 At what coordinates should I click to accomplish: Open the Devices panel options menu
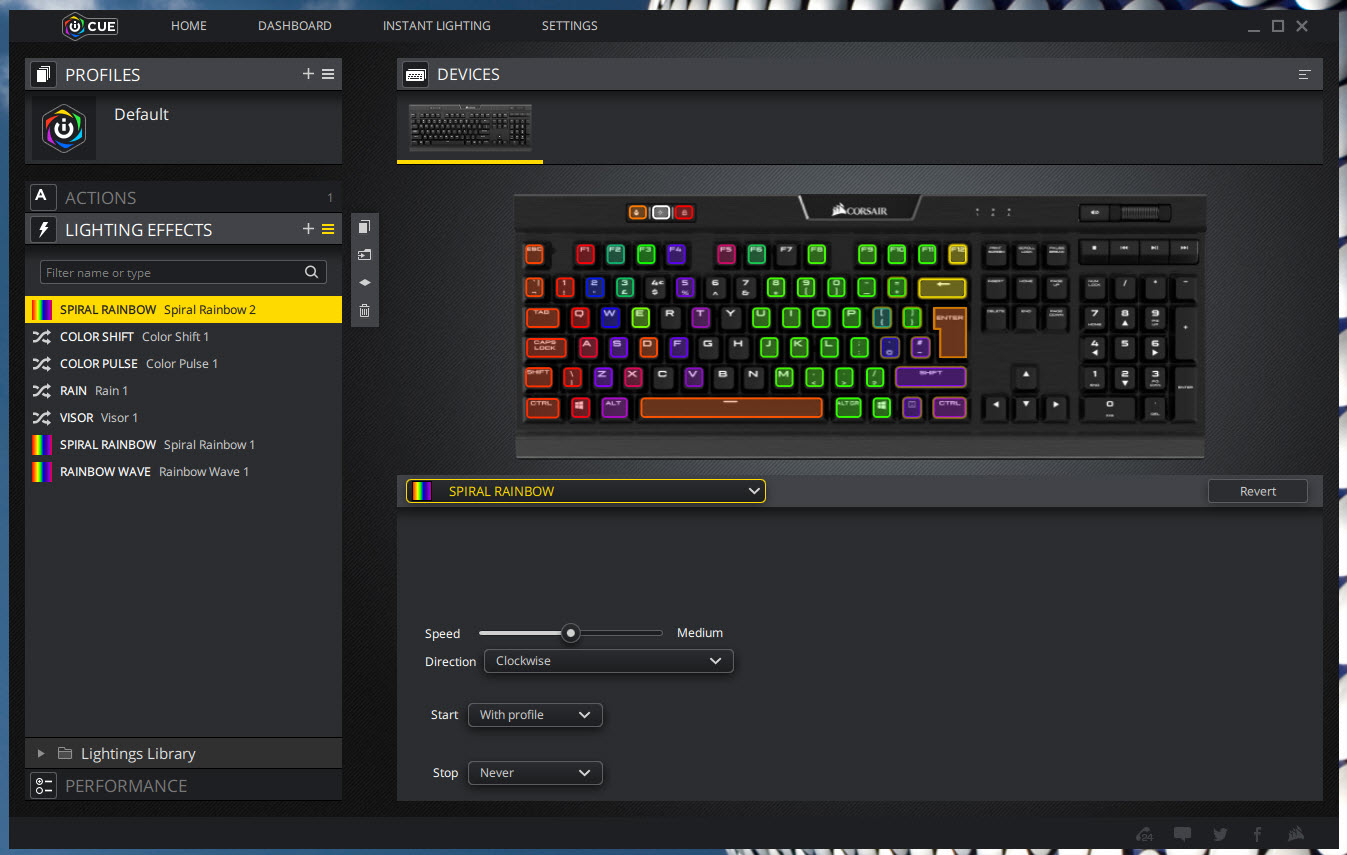pos(1304,74)
